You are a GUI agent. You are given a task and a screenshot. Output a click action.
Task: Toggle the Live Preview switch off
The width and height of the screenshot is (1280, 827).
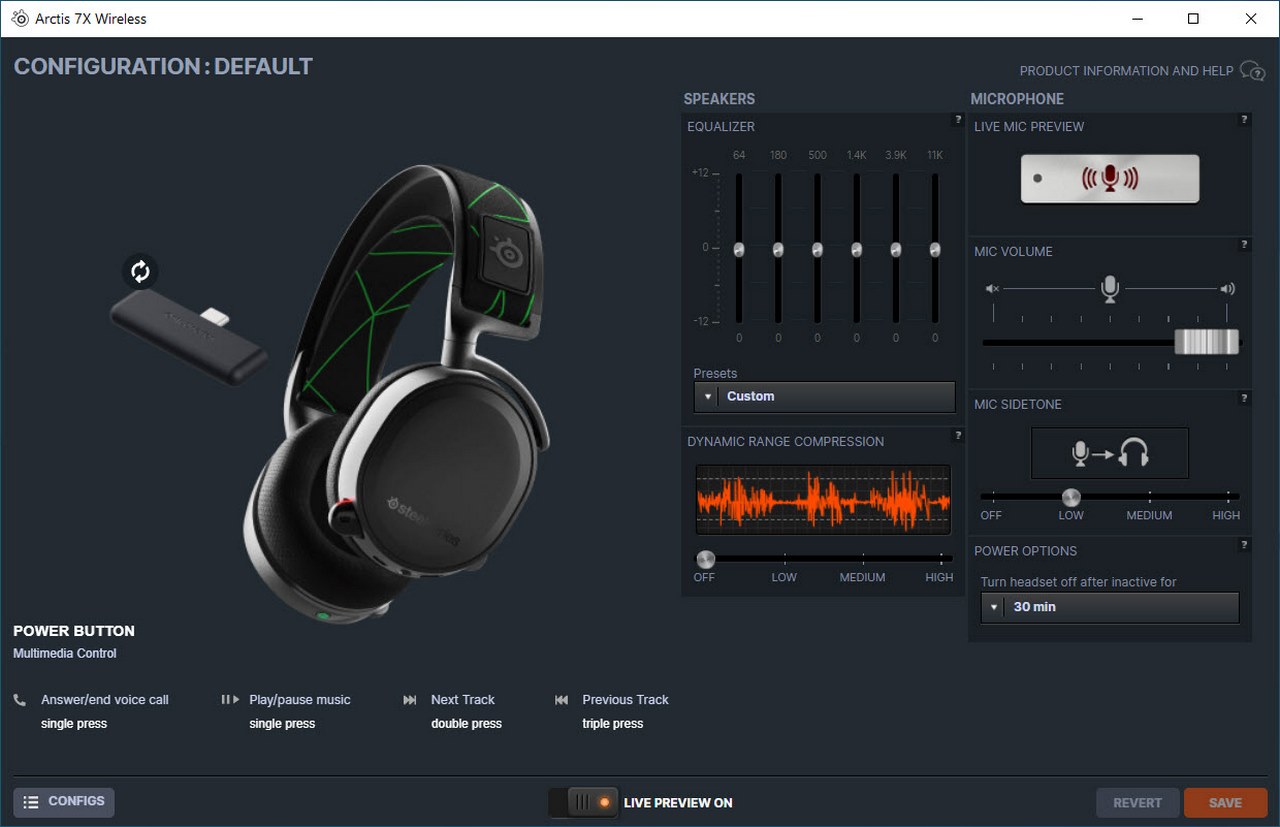(583, 802)
